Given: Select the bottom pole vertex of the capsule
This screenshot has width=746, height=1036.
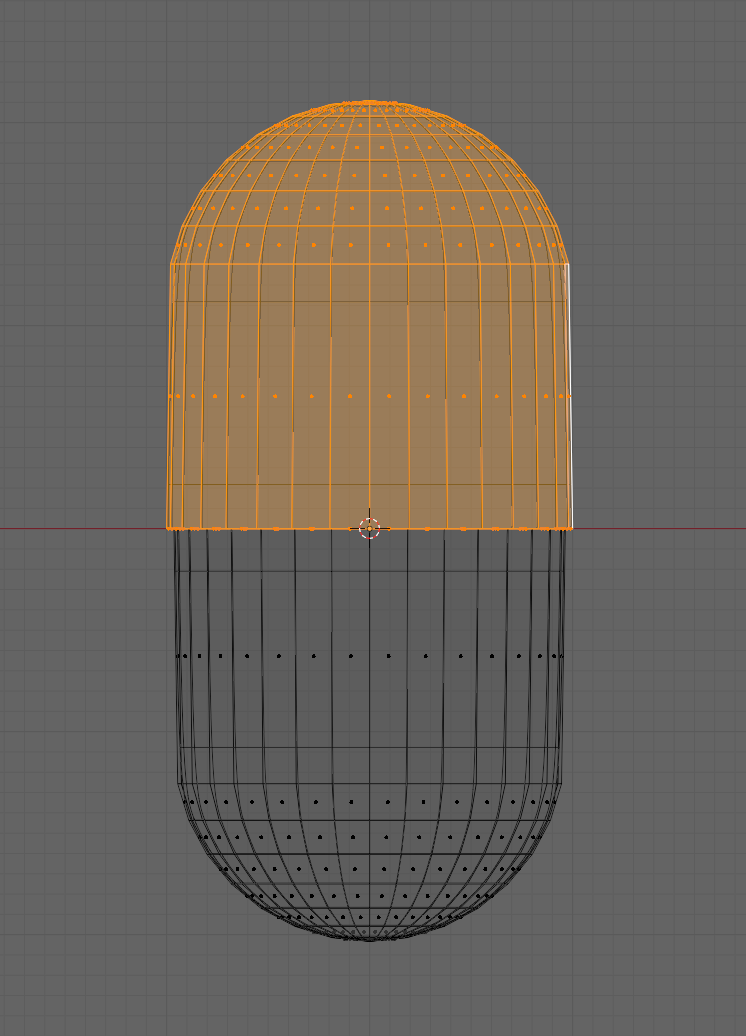Looking at the screenshot, I should 369,939.
